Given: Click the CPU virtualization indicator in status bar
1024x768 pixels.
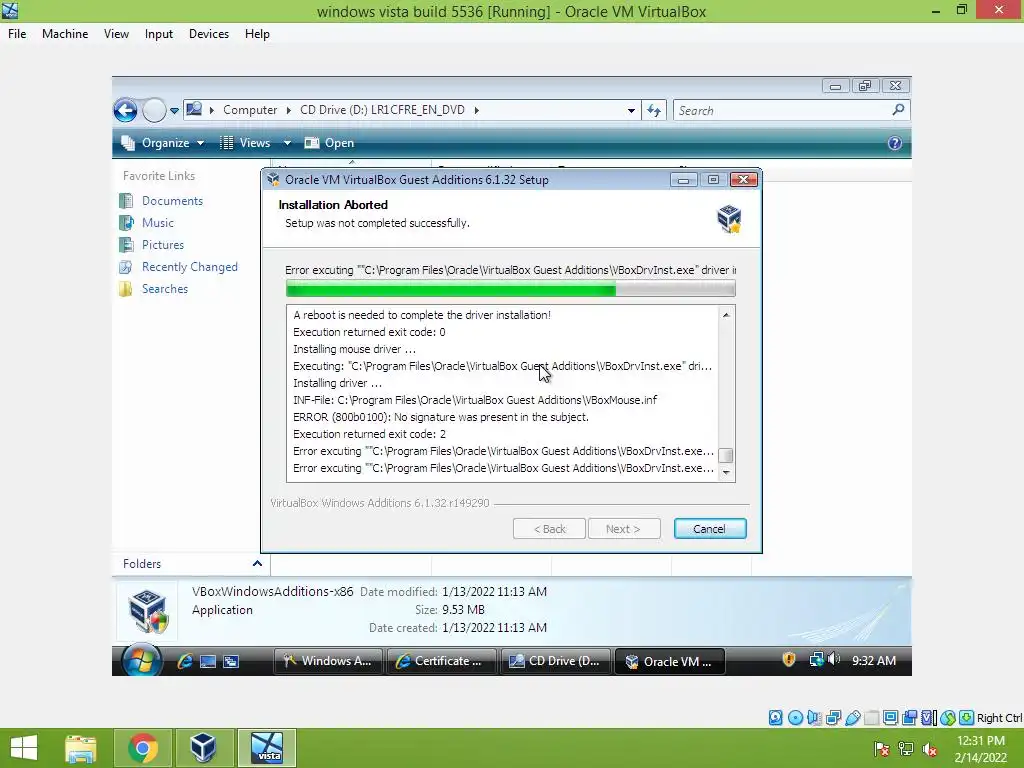Looking at the screenshot, I should (929, 718).
